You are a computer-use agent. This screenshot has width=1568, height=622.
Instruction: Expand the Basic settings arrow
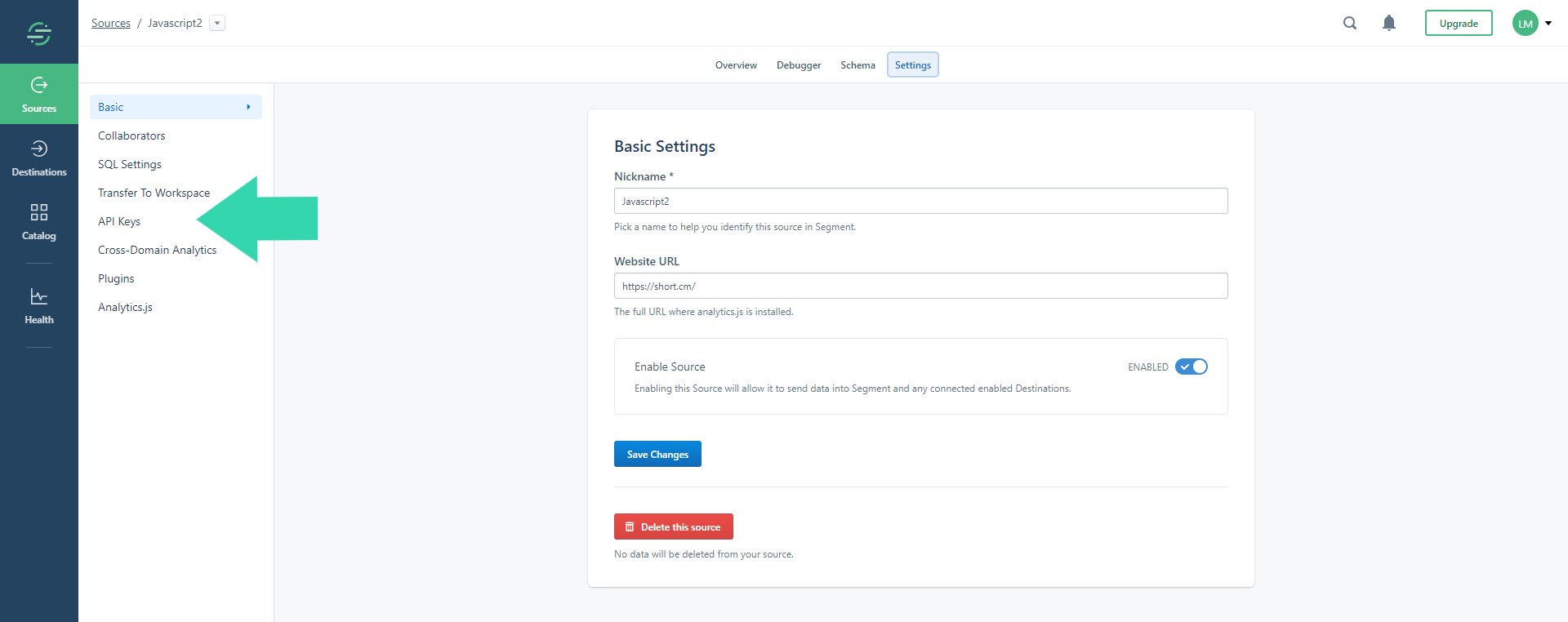(248, 107)
